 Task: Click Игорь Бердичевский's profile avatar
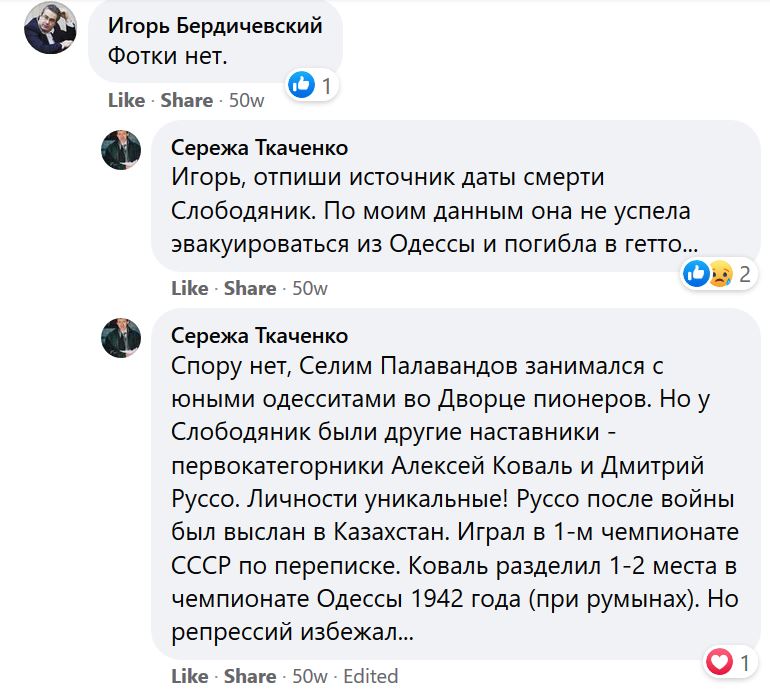pyautogui.click(x=50, y=28)
